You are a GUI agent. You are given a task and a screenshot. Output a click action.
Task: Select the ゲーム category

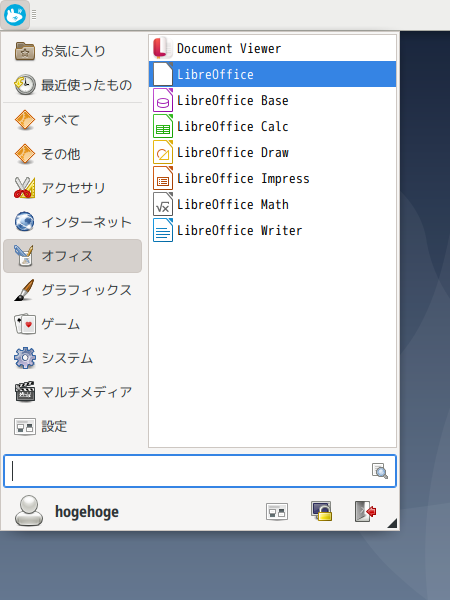click(72, 324)
